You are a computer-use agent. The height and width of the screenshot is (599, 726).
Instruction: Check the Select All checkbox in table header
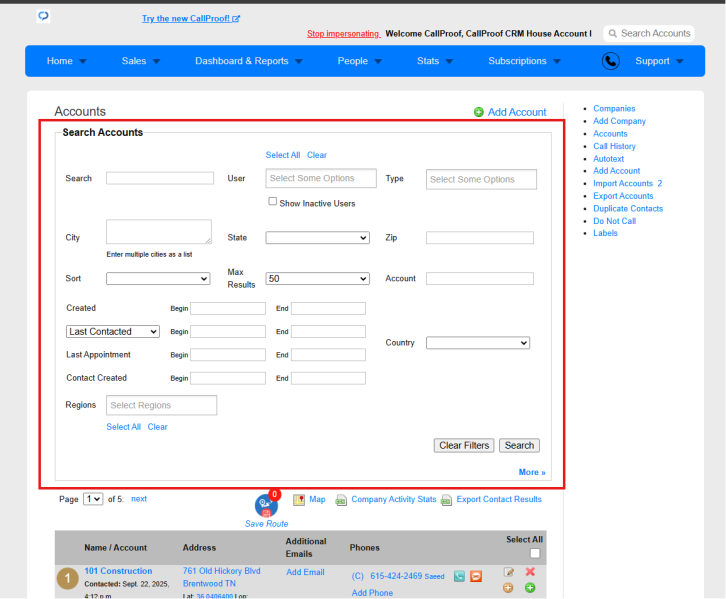(x=535, y=553)
